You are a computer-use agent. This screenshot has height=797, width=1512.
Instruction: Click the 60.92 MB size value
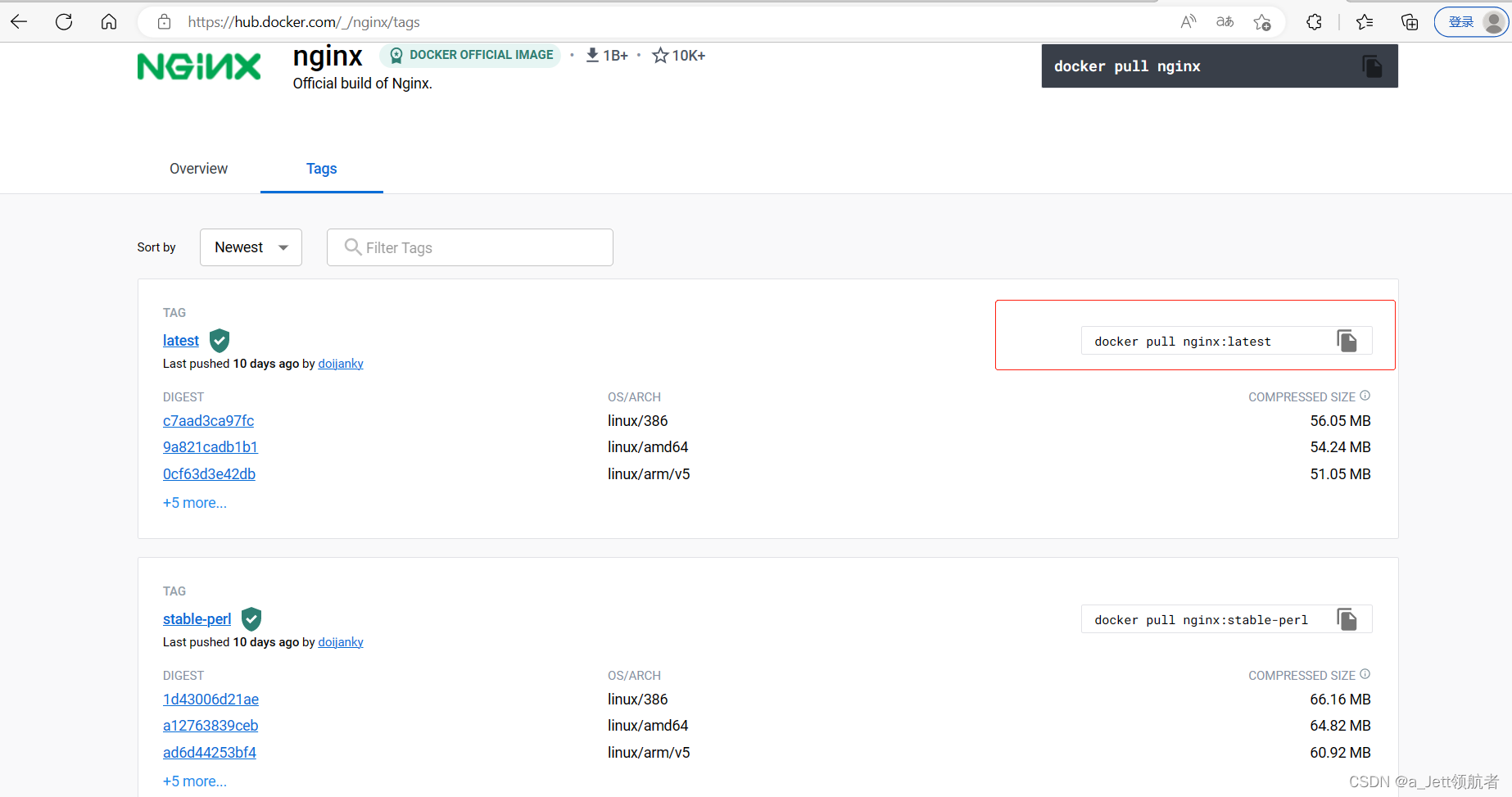[1340, 753]
